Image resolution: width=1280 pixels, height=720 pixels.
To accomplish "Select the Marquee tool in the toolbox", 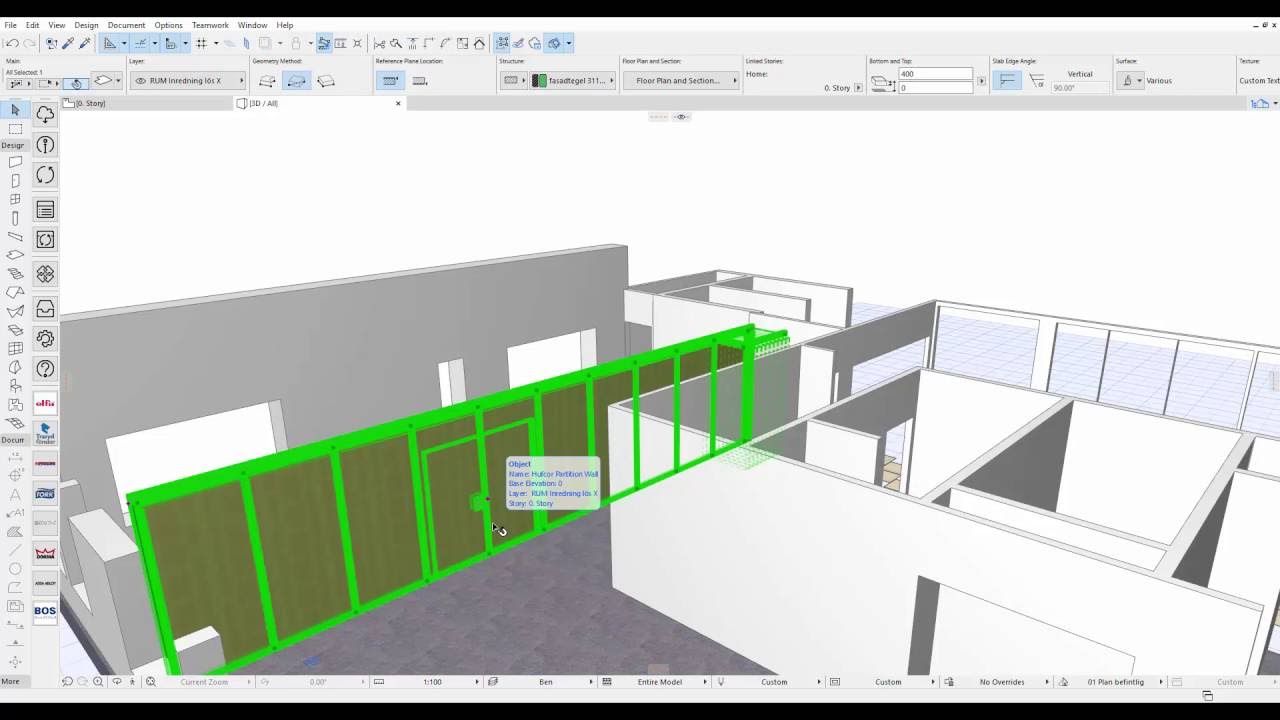I will (x=15, y=129).
